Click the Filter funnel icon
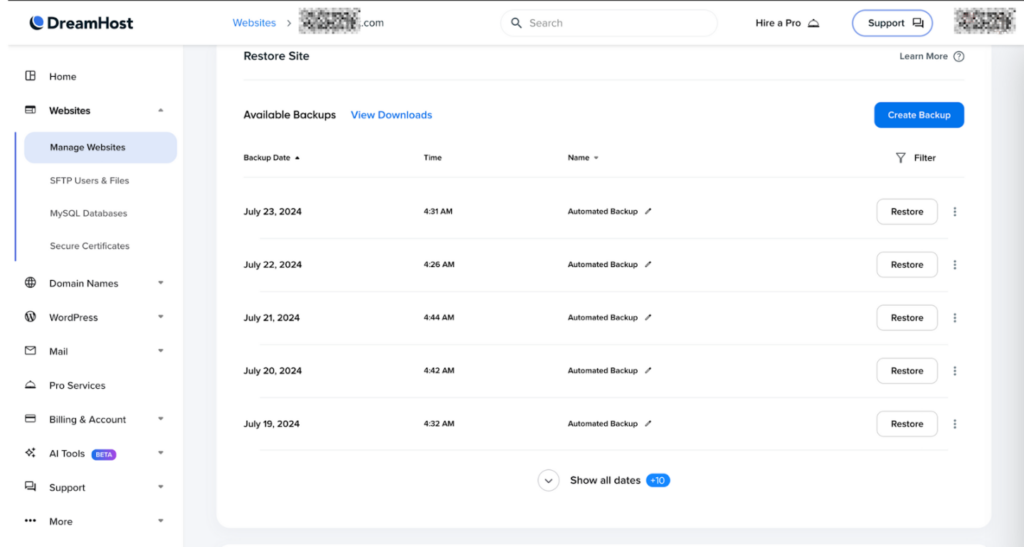Image resolution: width=1024 pixels, height=547 pixels. pos(900,158)
